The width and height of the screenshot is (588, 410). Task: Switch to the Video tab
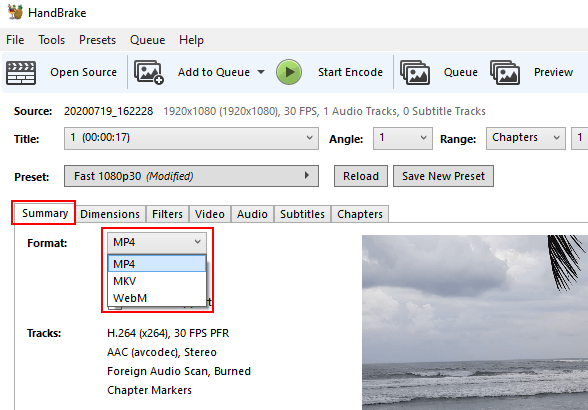coord(210,214)
